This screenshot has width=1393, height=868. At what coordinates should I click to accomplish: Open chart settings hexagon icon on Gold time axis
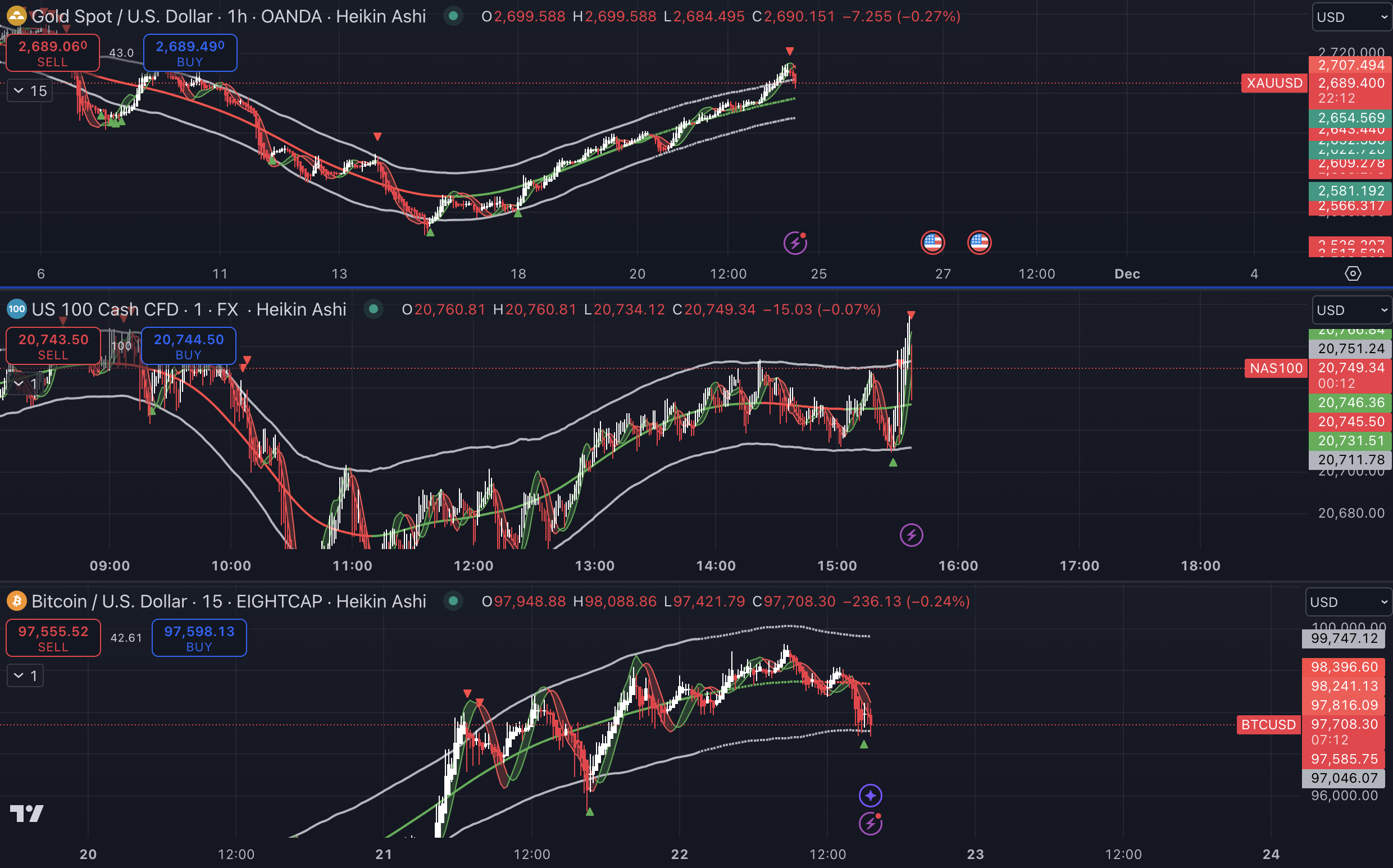tap(1353, 274)
